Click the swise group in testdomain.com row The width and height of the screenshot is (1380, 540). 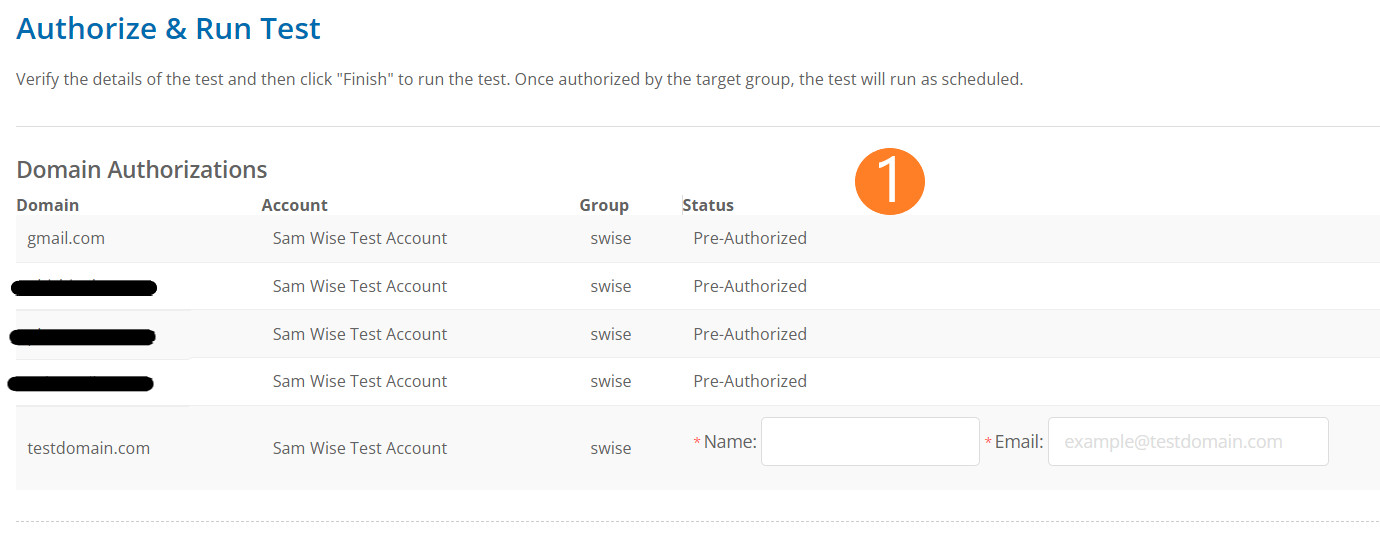[610, 448]
